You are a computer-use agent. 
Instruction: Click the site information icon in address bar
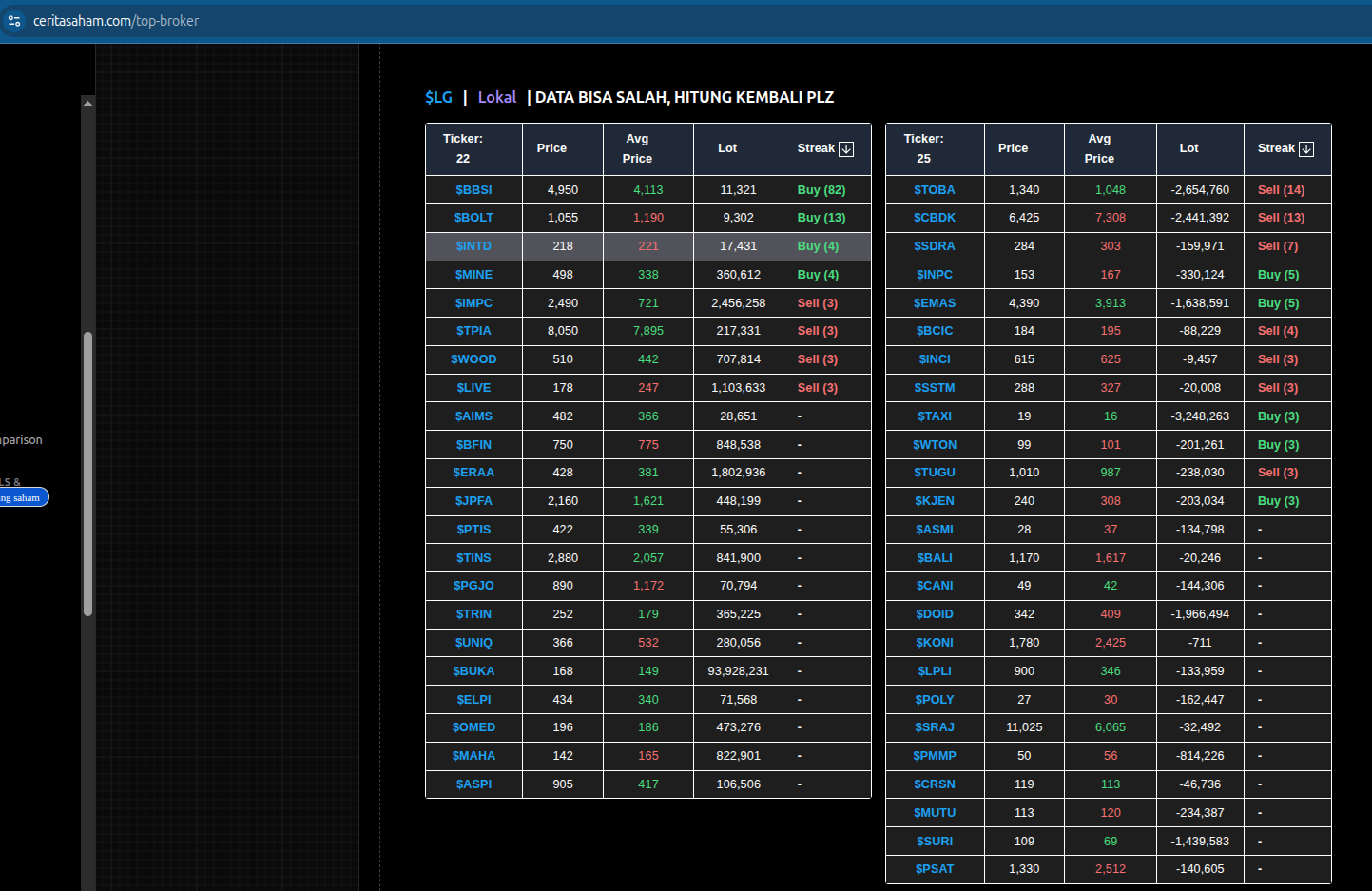(14, 20)
